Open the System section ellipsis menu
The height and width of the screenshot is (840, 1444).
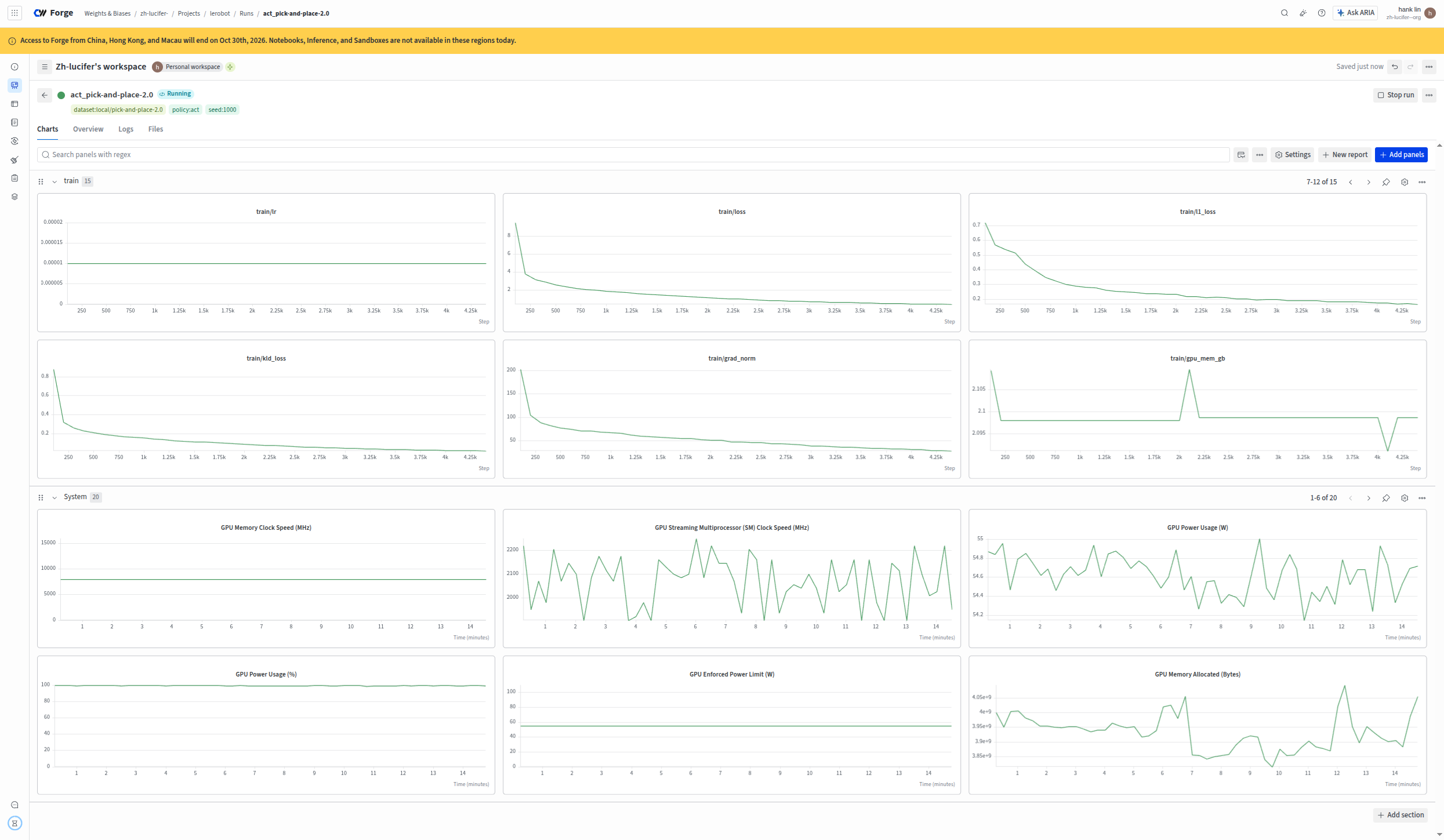1422,498
